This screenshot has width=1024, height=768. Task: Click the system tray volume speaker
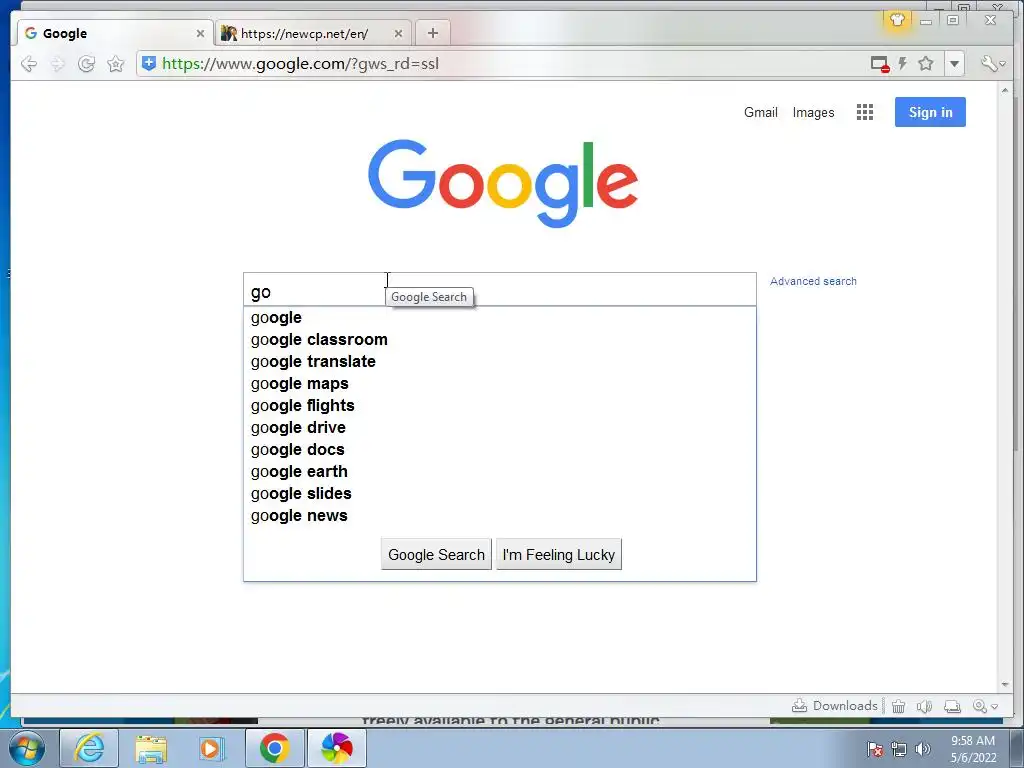click(x=922, y=749)
